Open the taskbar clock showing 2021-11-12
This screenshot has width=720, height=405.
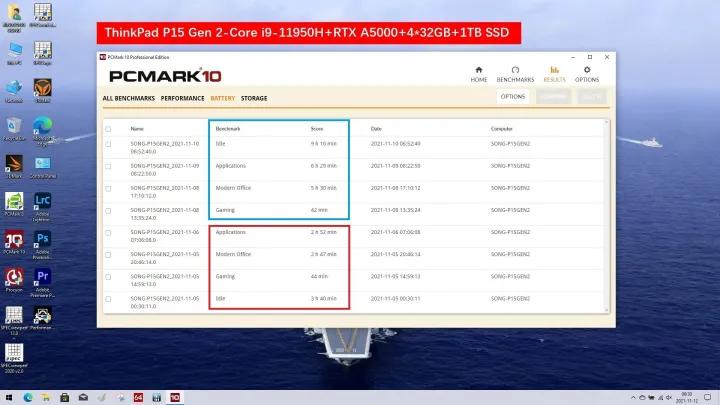(687, 398)
